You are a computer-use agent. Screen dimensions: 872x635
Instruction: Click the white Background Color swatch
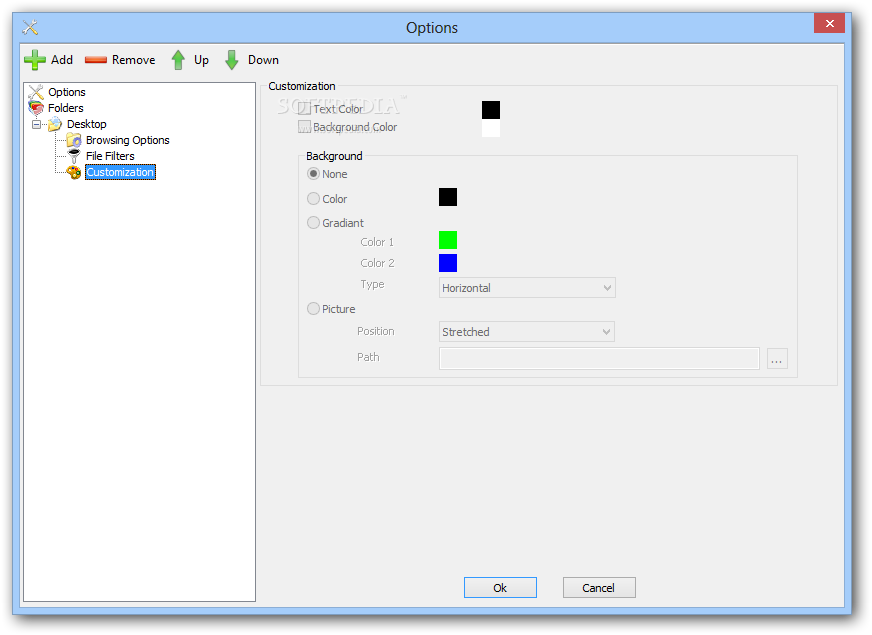pos(491,128)
